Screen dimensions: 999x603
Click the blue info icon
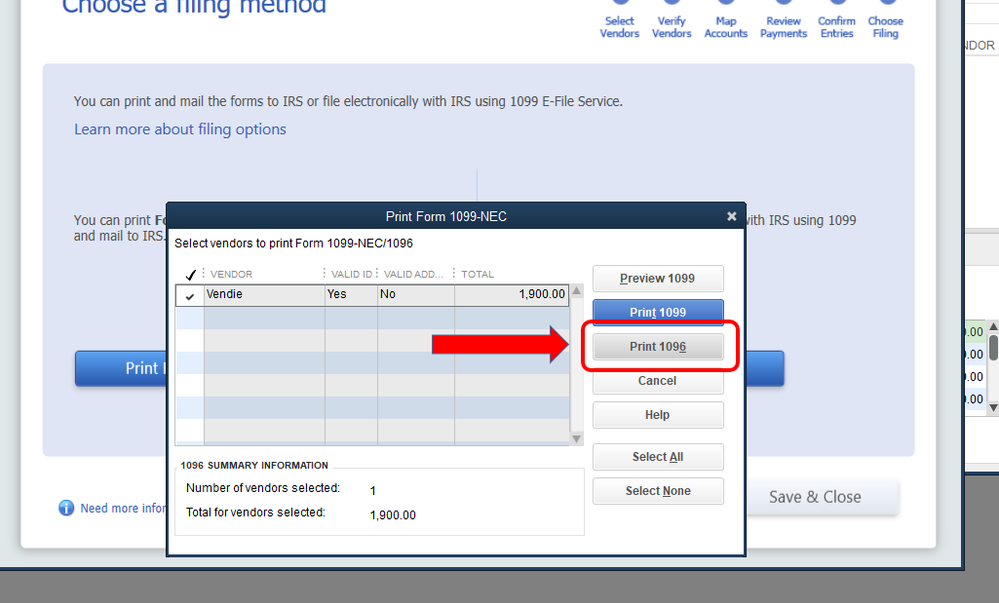(x=66, y=508)
